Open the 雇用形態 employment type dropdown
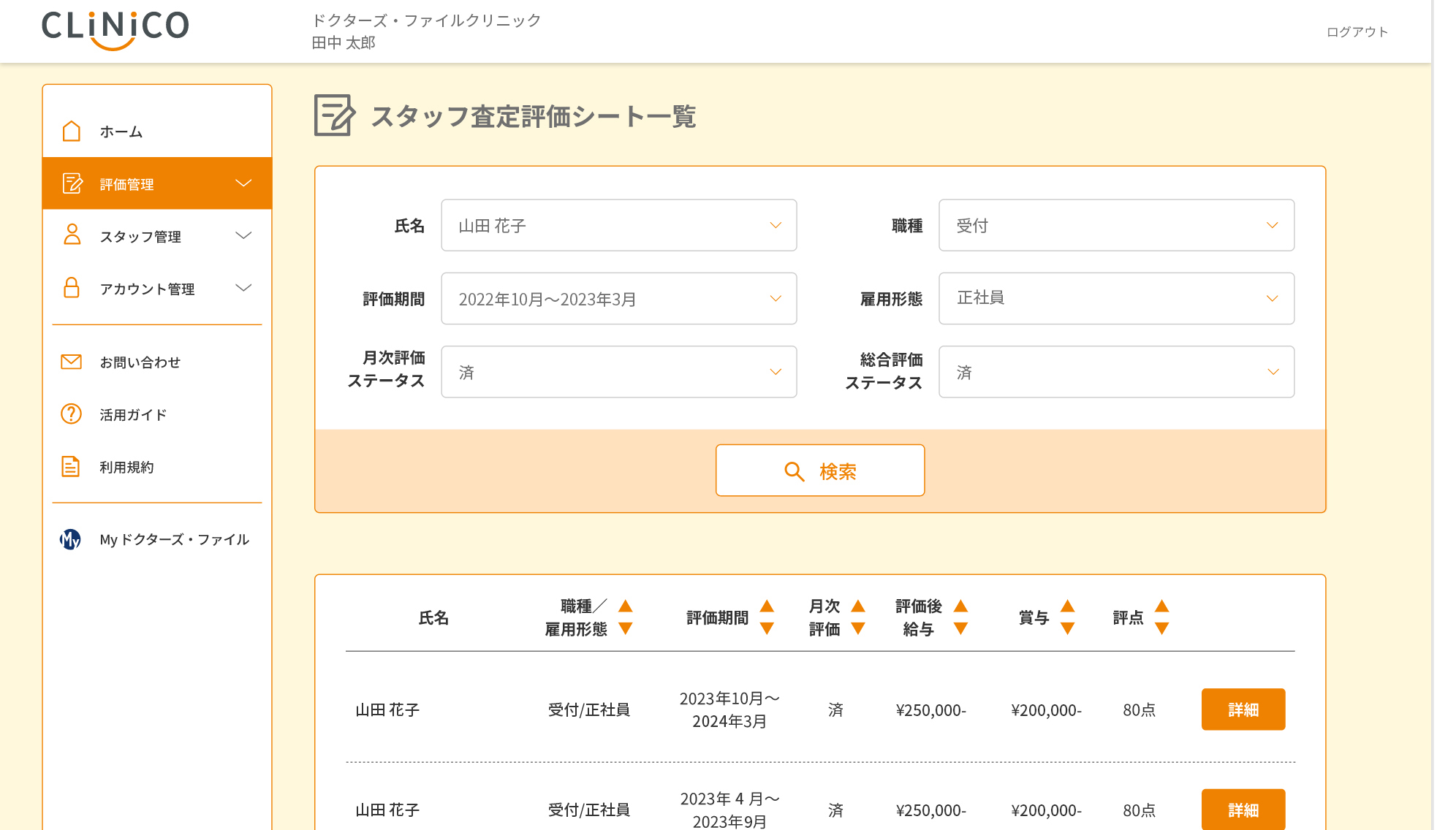 pyautogui.click(x=1115, y=298)
